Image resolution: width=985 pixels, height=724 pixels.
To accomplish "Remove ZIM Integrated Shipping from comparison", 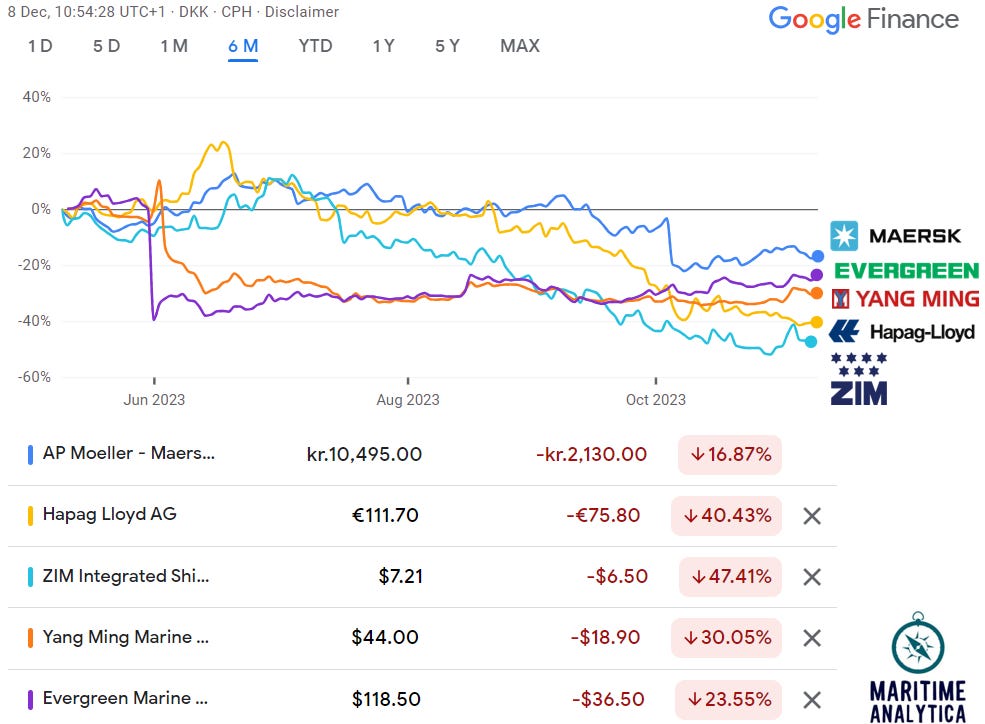I will point(812,577).
